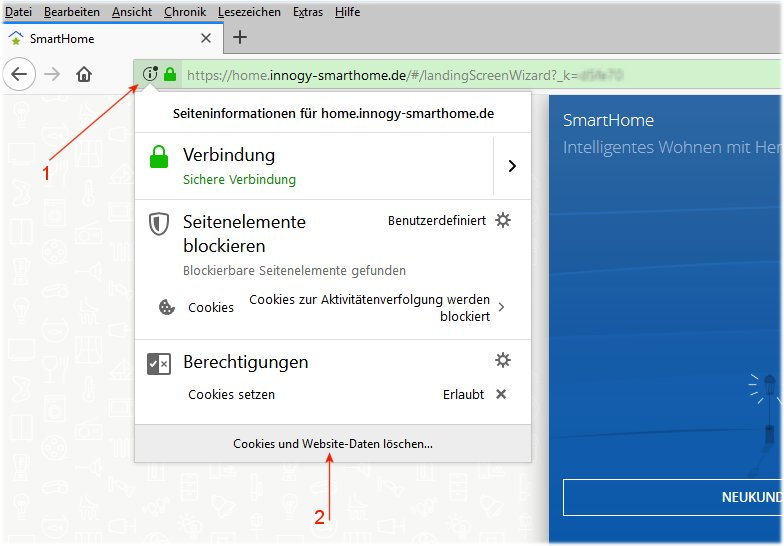This screenshot has width=784, height=546.
Task: Open content blocking settings gear
Action: tap(503, 220)
